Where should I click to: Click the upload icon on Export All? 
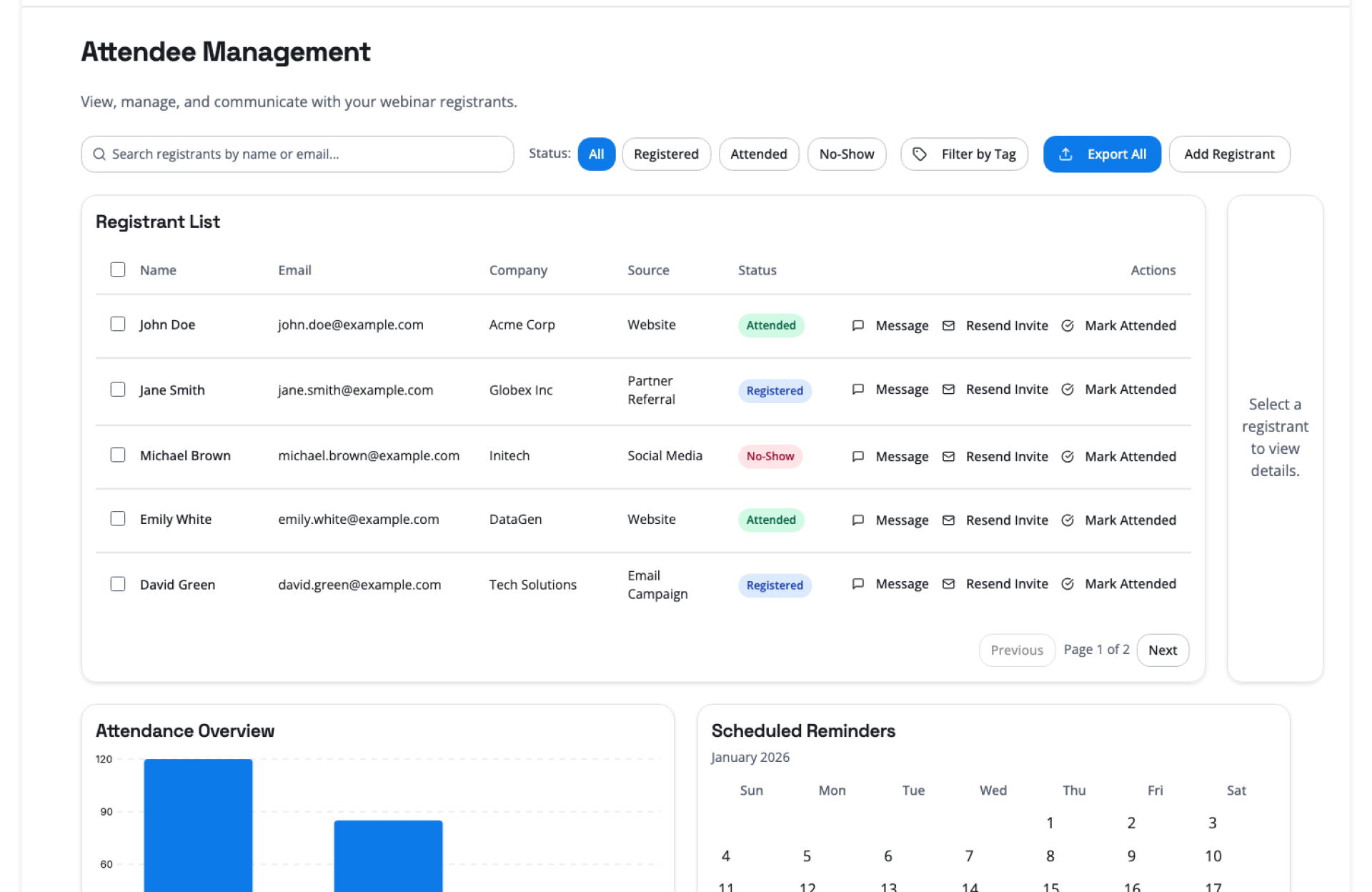(x=1065, y=154)
